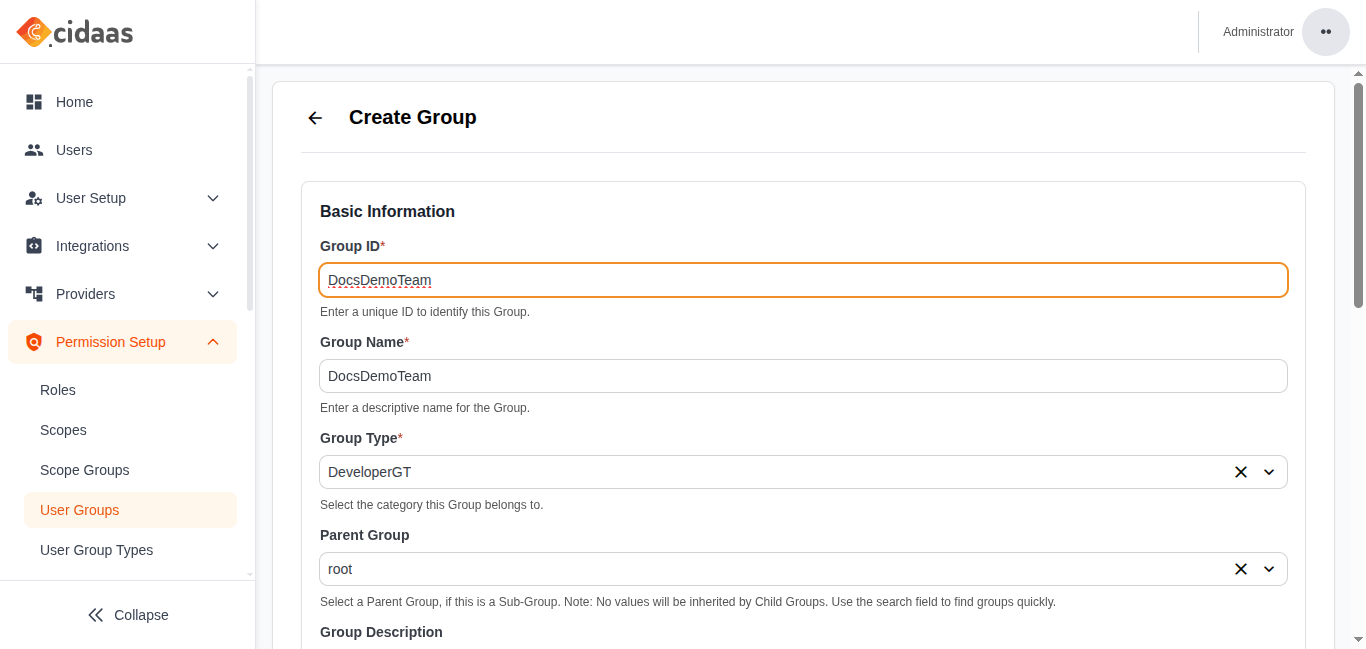Click 'Enter a unique ID' helper text
Screen dimensions: 1366x649
425,312
